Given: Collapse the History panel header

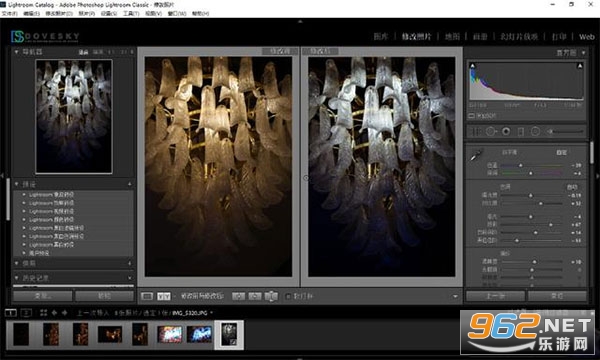Looking at the screenshot, I should coord(16,278).
